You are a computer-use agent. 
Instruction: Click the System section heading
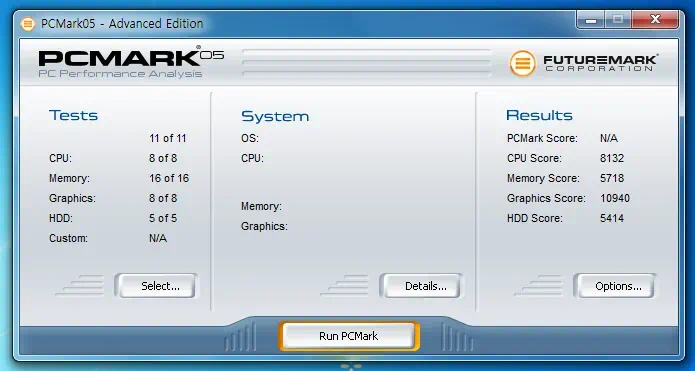click(x=275, y=116)
